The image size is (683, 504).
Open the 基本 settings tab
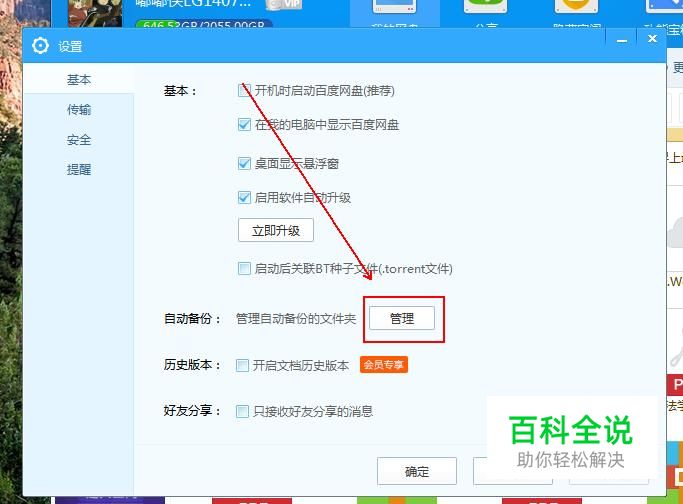(x=78, y=79)
